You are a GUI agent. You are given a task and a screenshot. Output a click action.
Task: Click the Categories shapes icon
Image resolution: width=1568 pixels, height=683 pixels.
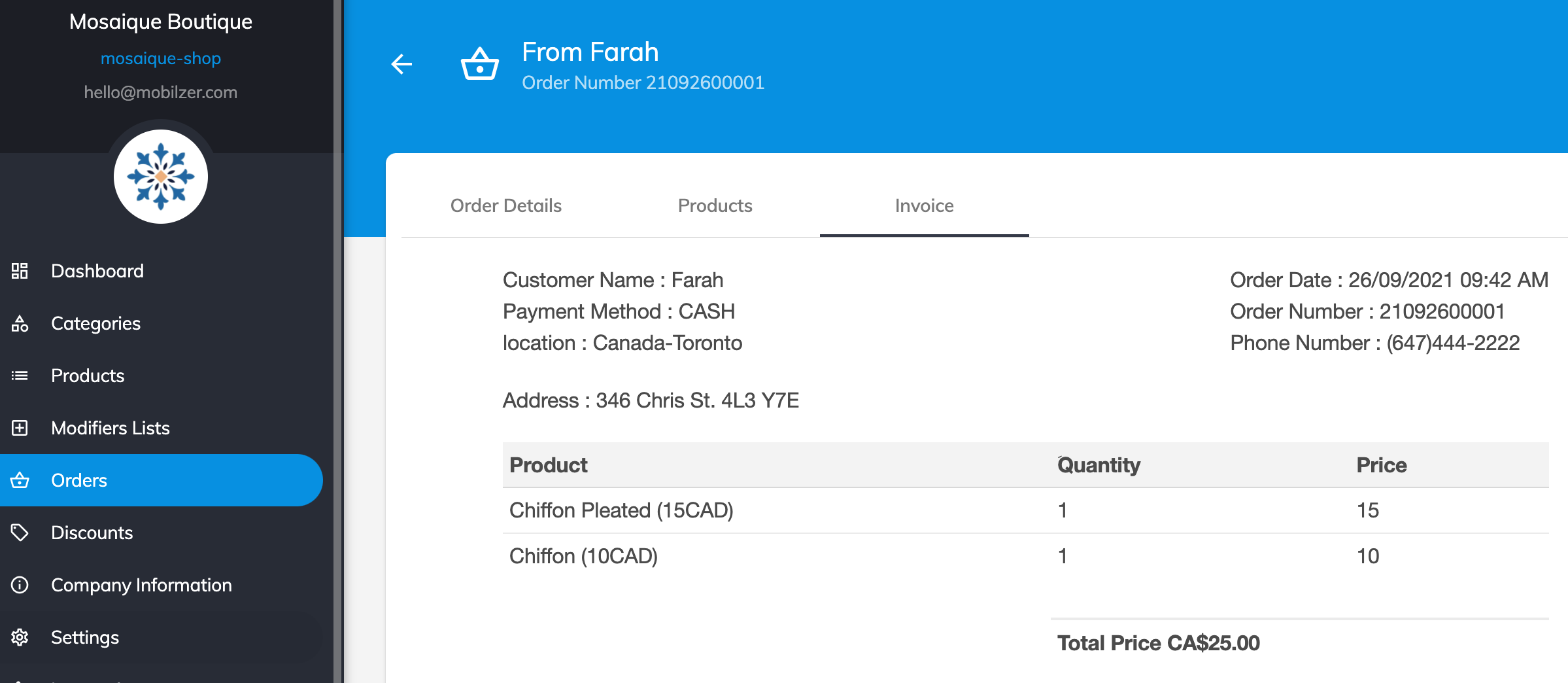[20, 323]
